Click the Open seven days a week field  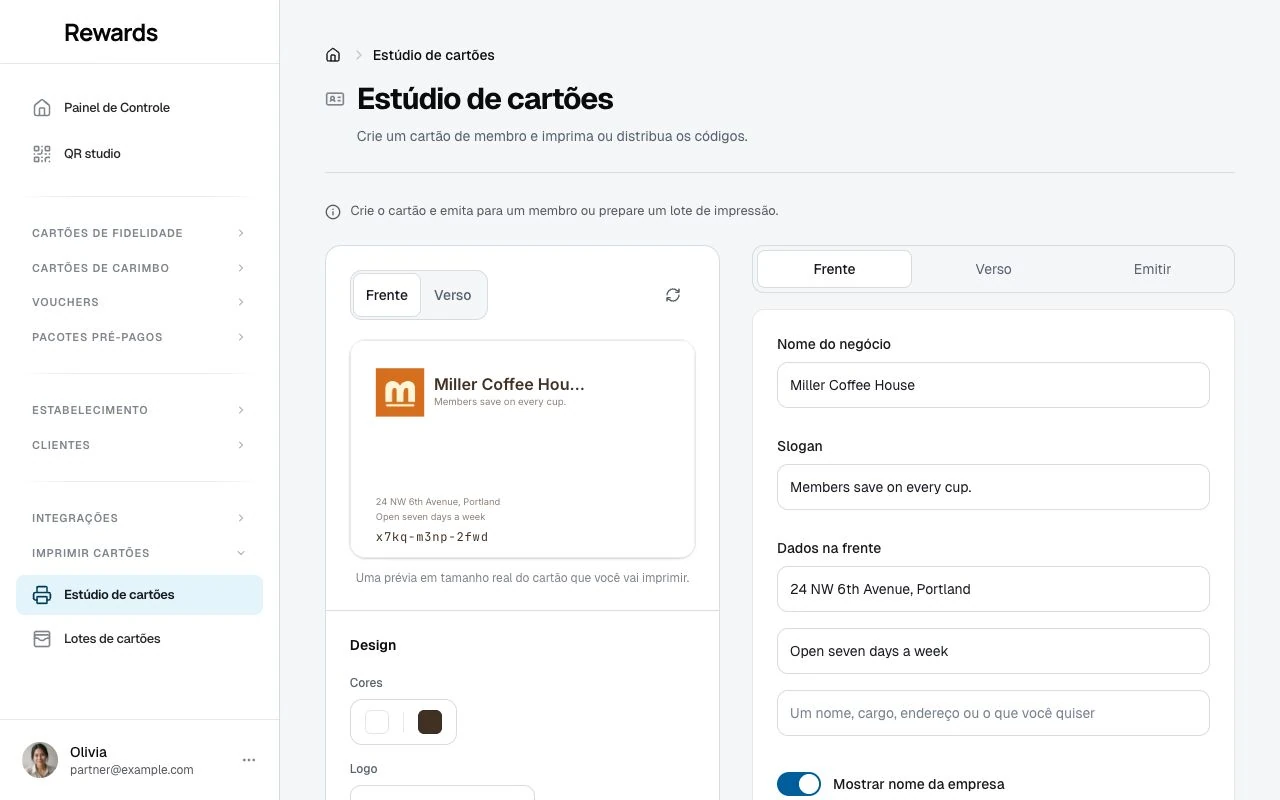[993, 651]
